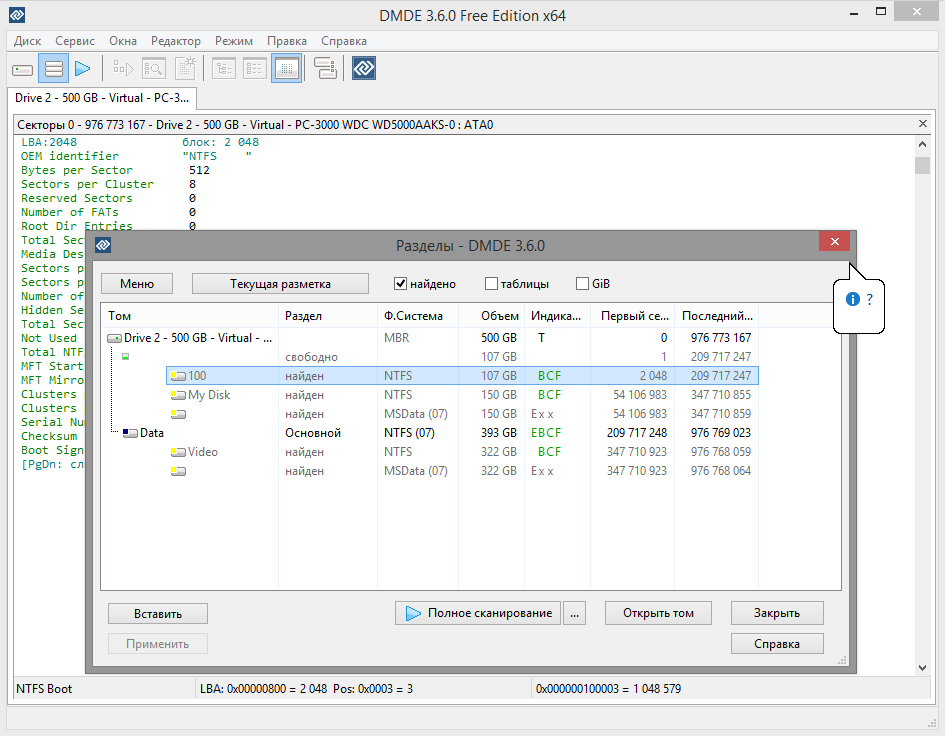This screenshot has height=736, width=945.
Task: Click the file list panel toolbar icon
Action: (255, 69)
